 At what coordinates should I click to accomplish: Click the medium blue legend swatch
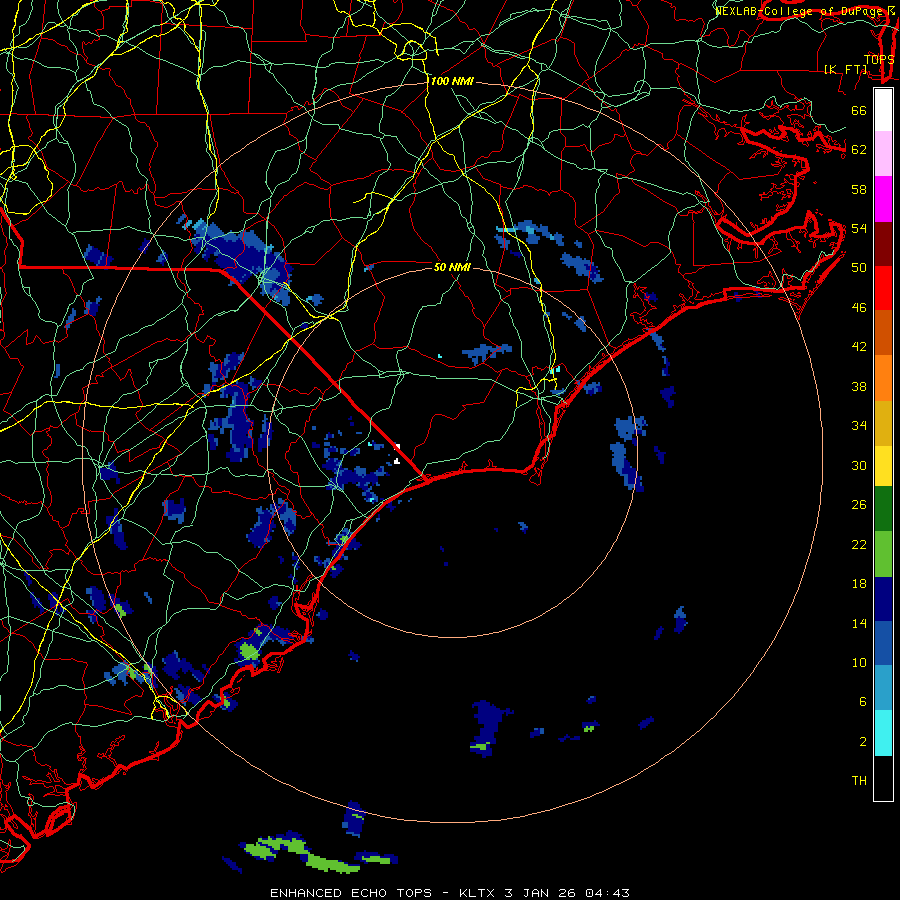click(x=883, y=643)
